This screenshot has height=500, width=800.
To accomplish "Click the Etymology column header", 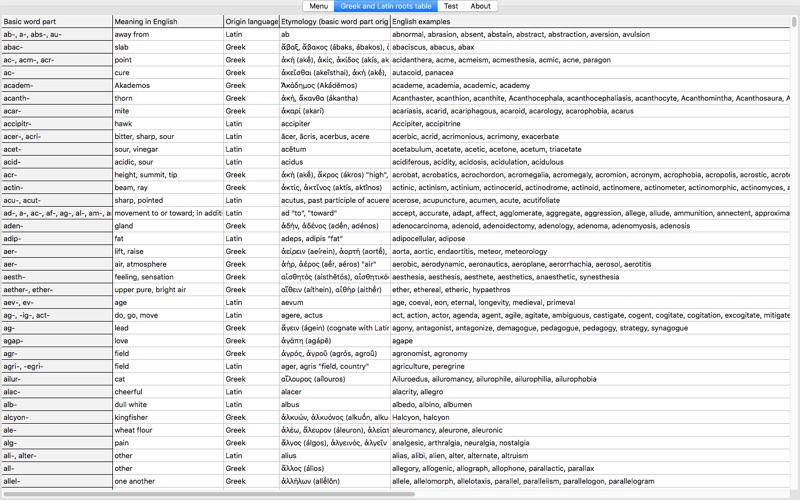I will pos(335,21).
